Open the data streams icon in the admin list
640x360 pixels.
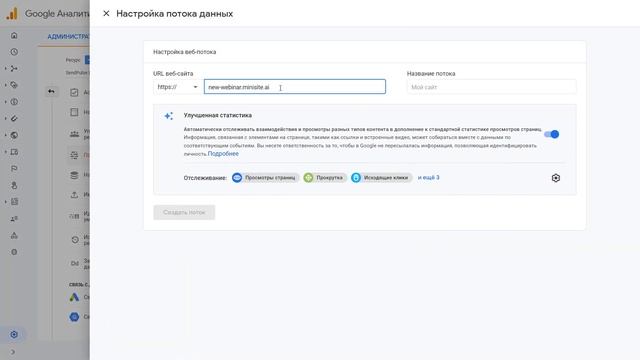point(74,155)
